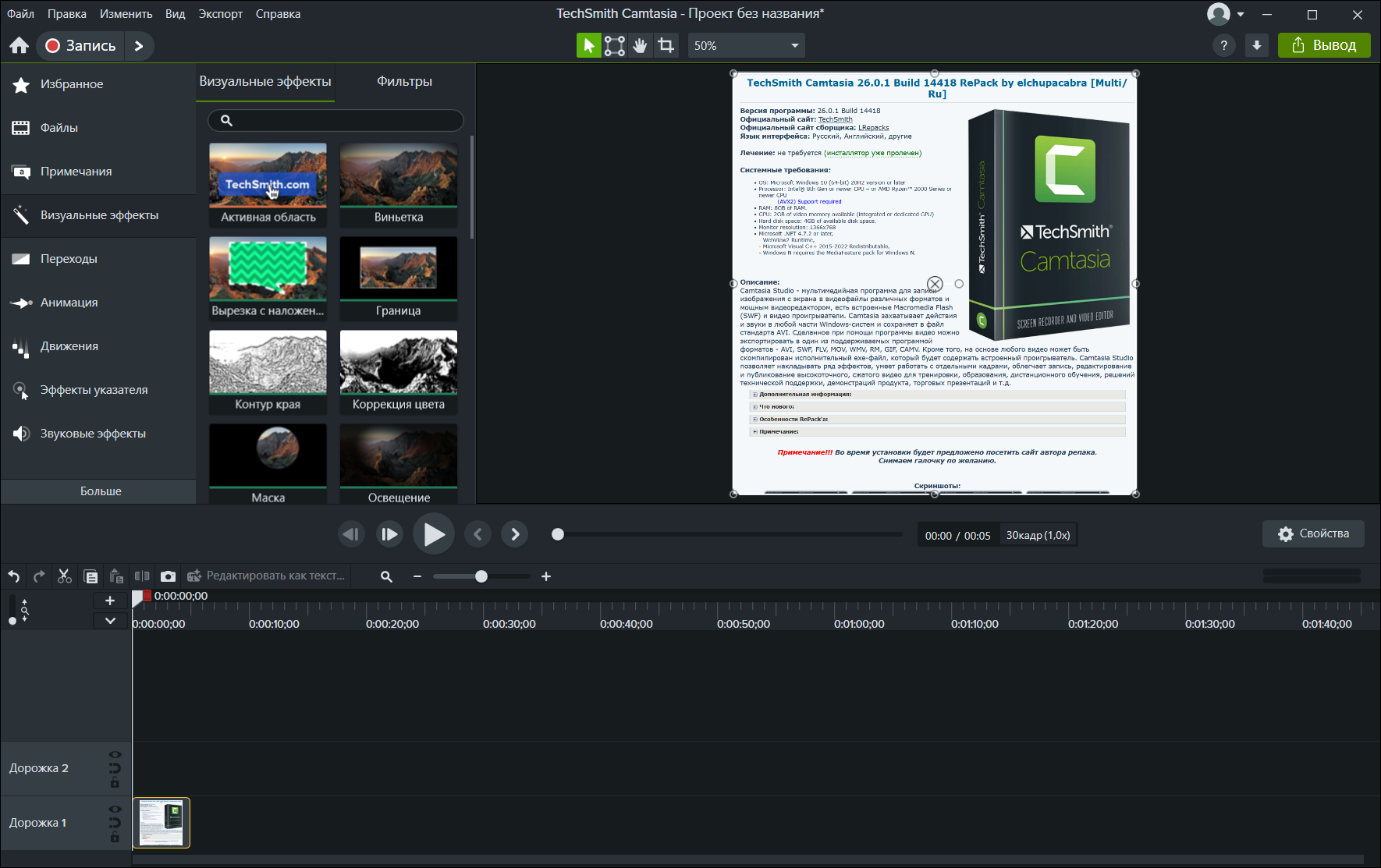1381x868 pixels.
Task: Expand the track options chevron
Action: (x=110, y=621)
